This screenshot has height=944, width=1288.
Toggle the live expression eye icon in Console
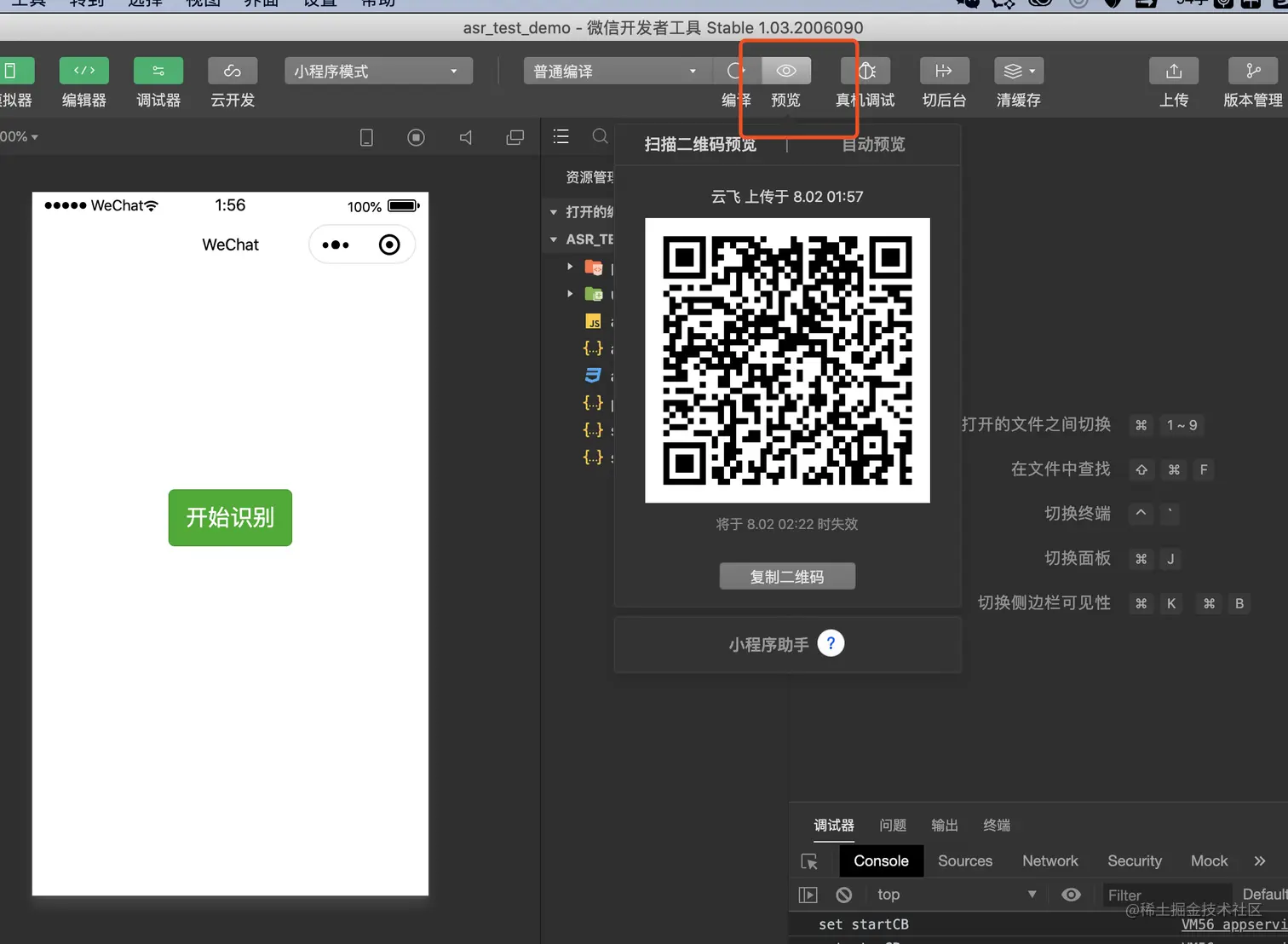coord(1071,895)
